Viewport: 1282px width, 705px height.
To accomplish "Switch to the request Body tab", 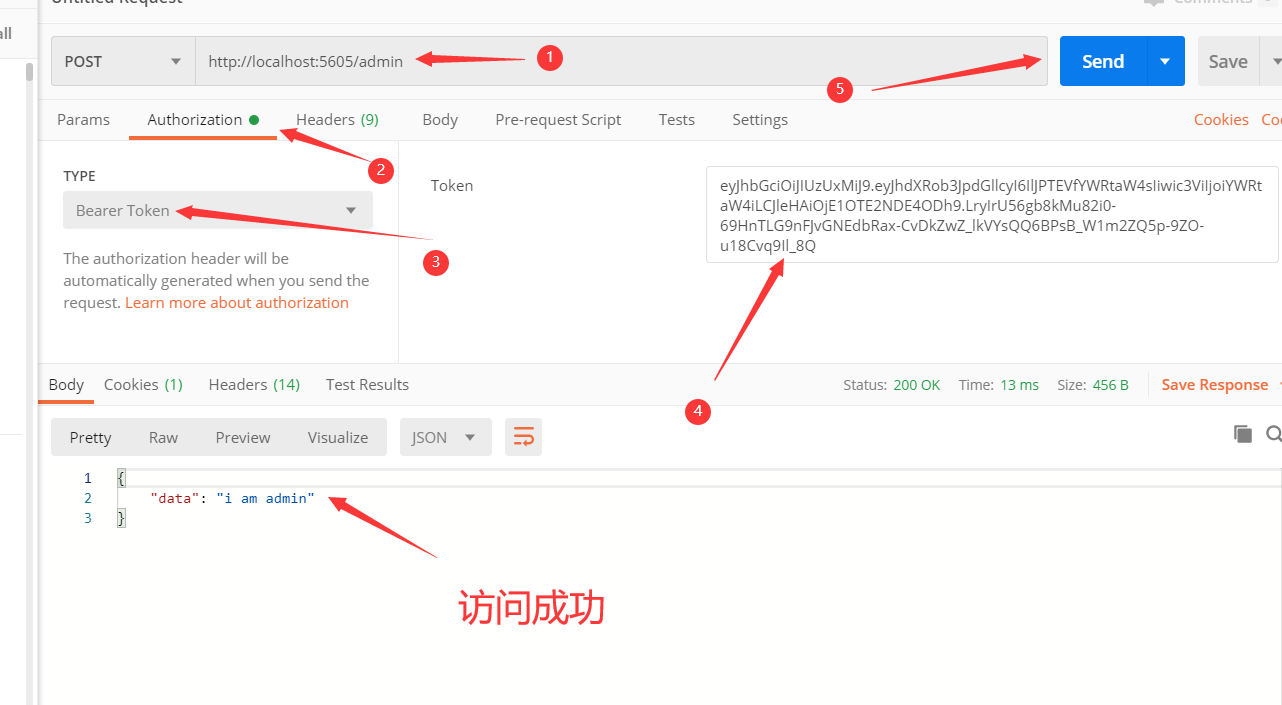I will (x=440, y=119).
